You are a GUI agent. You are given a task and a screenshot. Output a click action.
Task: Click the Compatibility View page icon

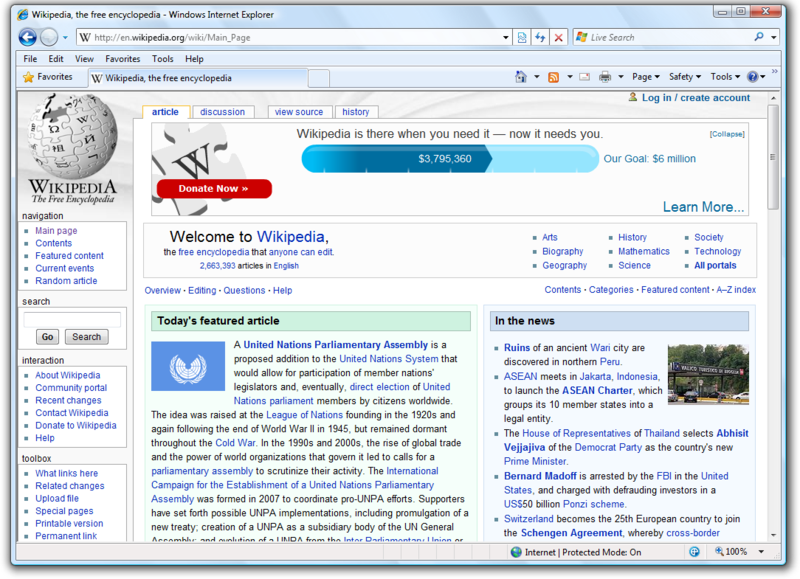pos(521,37)
